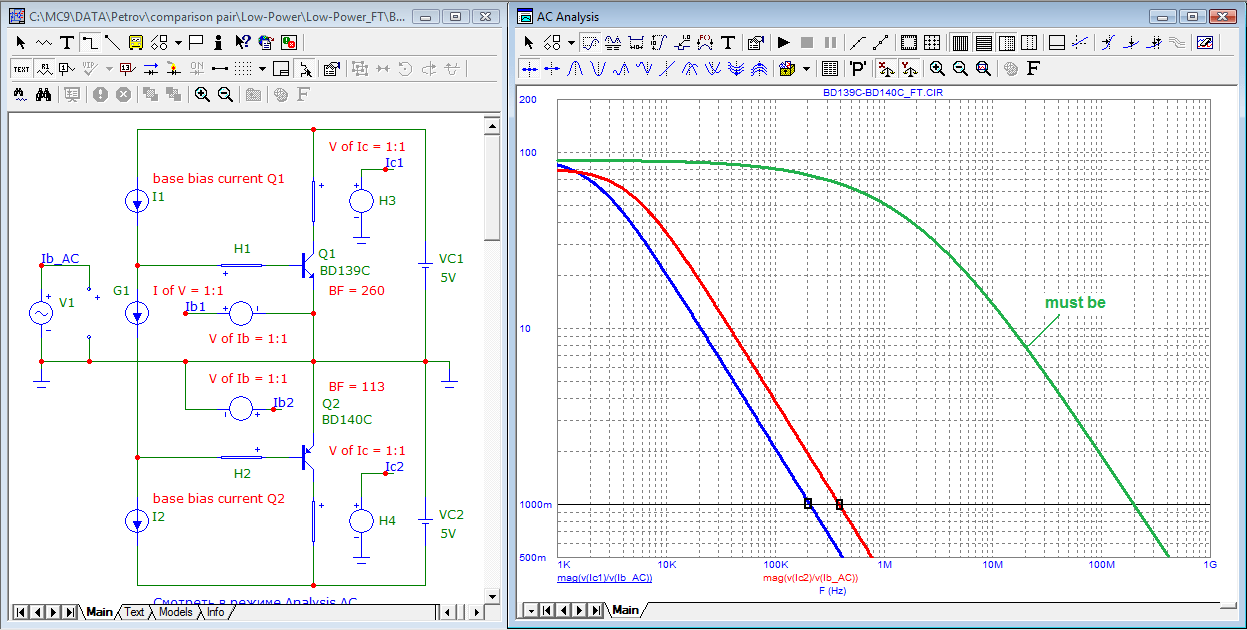Toggle the dotted grid display icon
Image resolution: width=1247 pixels, height=630 pixels.
click(x=243, y=68)
